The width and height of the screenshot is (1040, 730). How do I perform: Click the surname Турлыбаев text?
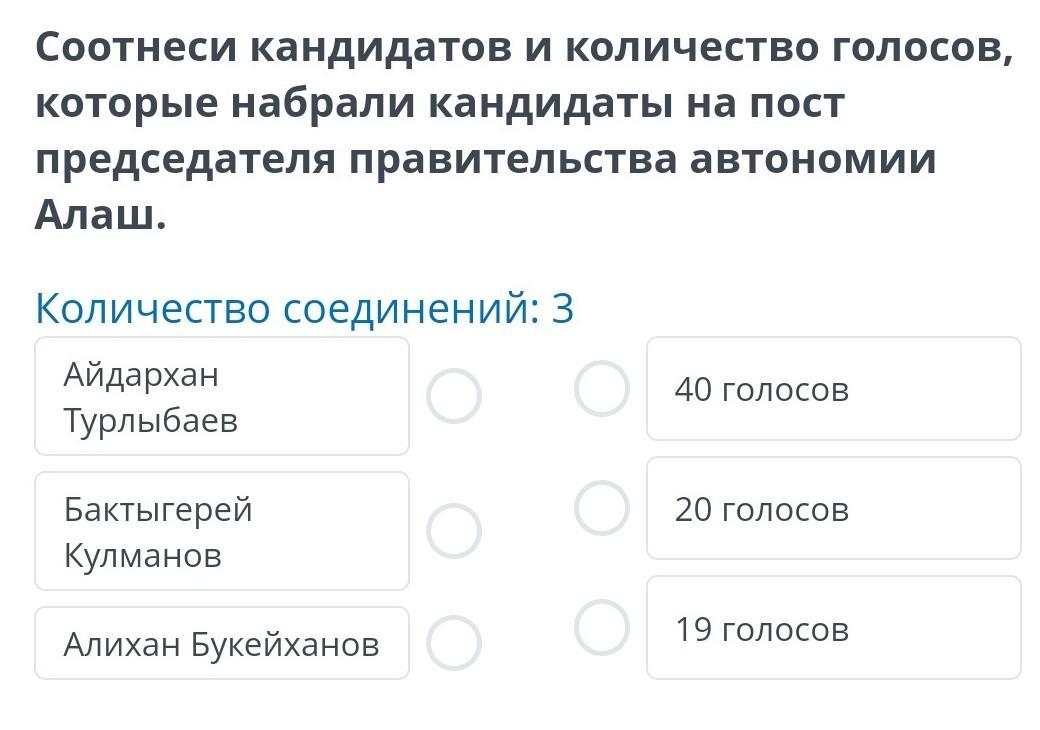click(151, 420)
